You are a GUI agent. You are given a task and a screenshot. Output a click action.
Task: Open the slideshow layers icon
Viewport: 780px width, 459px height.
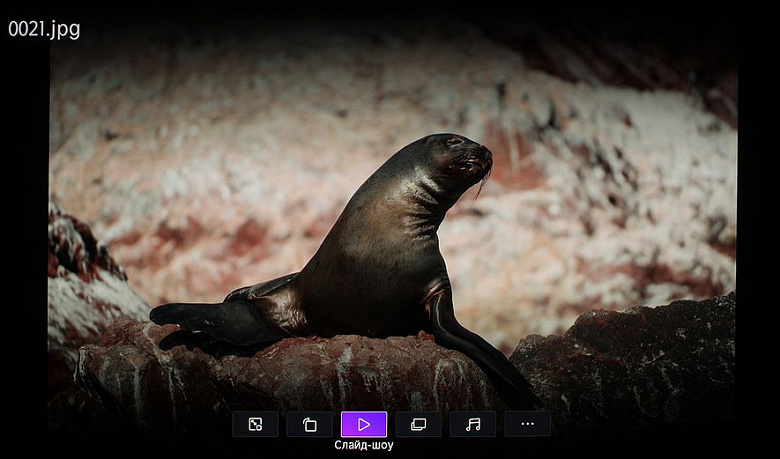(418, 424)
